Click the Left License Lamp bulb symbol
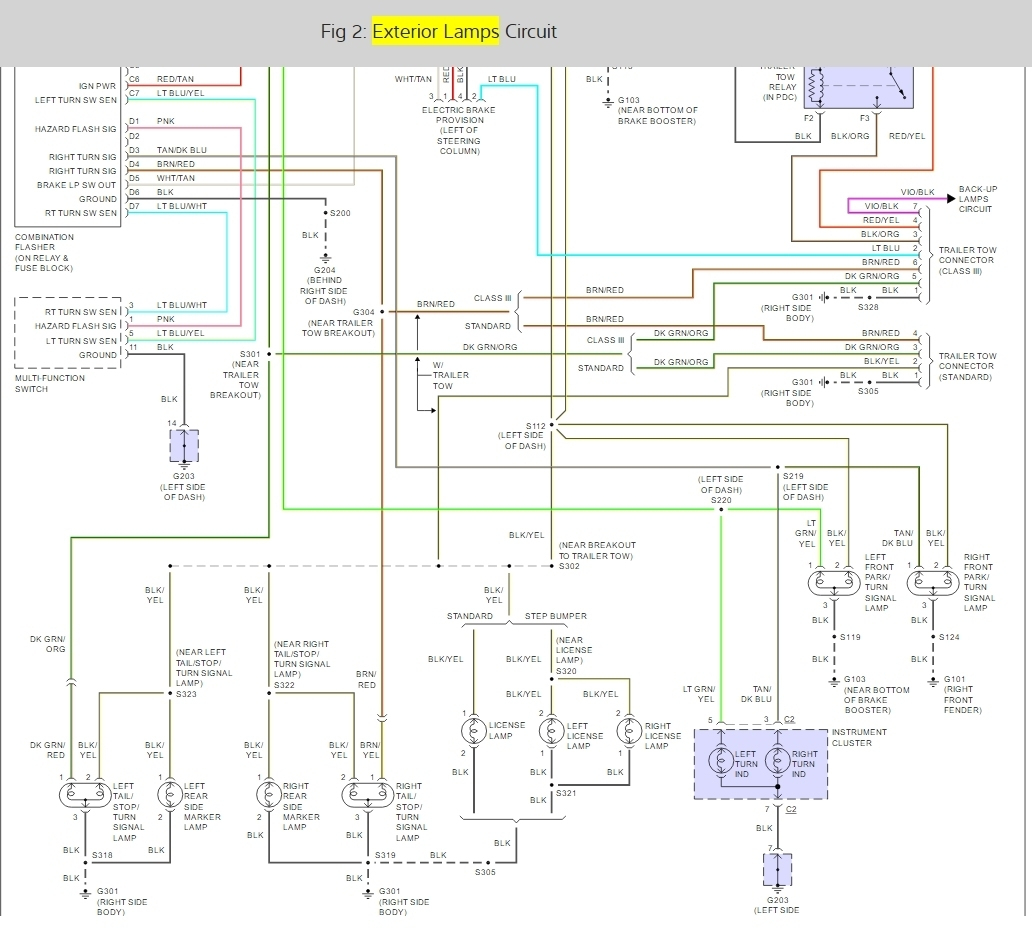 click(550, 731)
